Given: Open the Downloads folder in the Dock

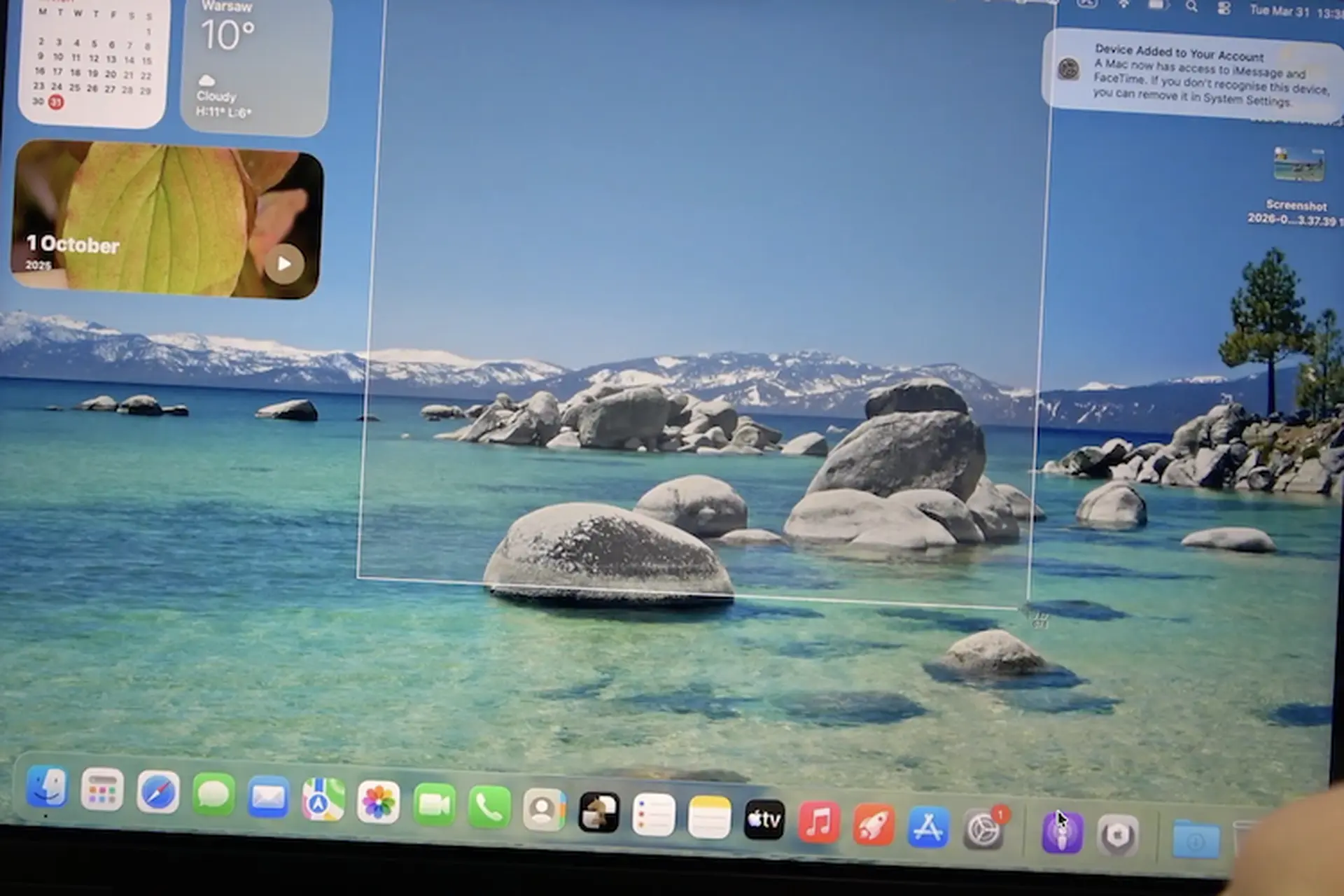Looking at the screenshot, I should click(1196, 839).
